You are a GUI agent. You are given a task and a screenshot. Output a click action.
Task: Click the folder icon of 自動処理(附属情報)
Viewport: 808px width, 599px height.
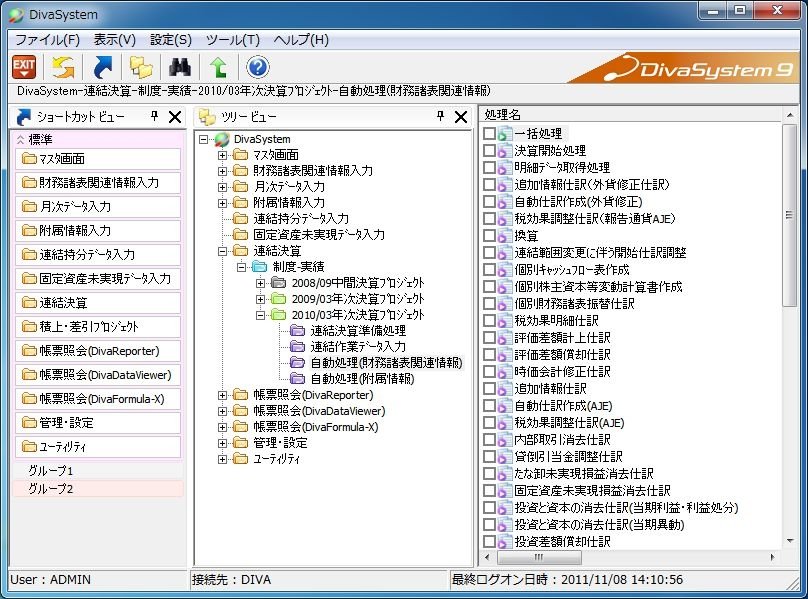pyautogui.click(x=297, y=378)
